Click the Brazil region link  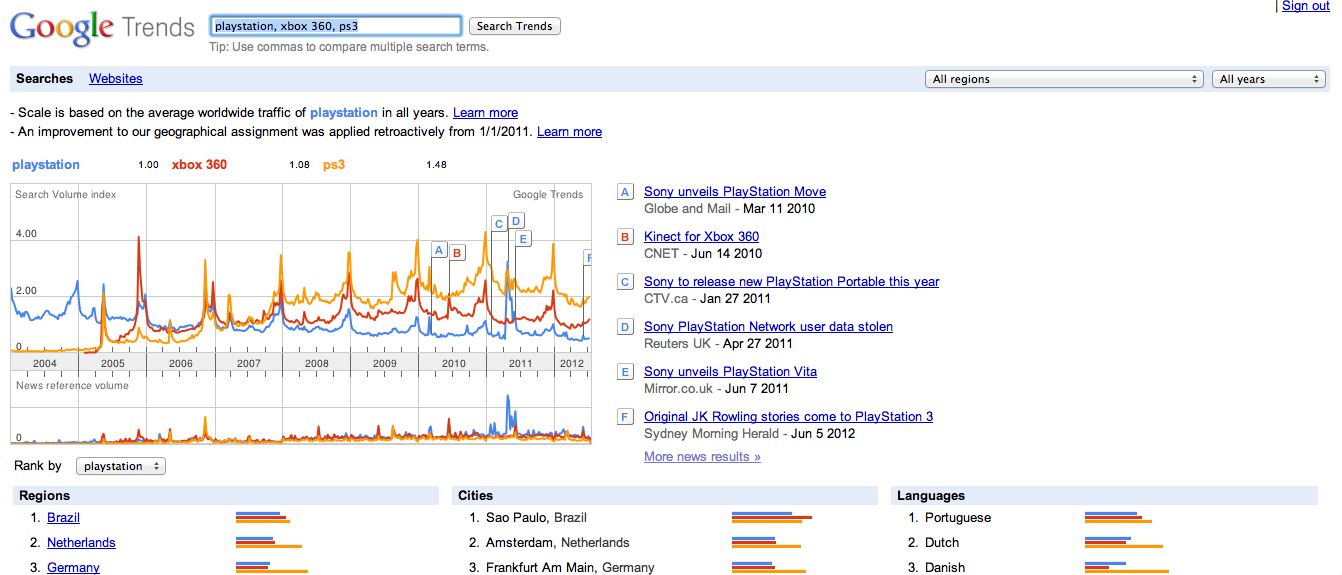click(63, 518)
